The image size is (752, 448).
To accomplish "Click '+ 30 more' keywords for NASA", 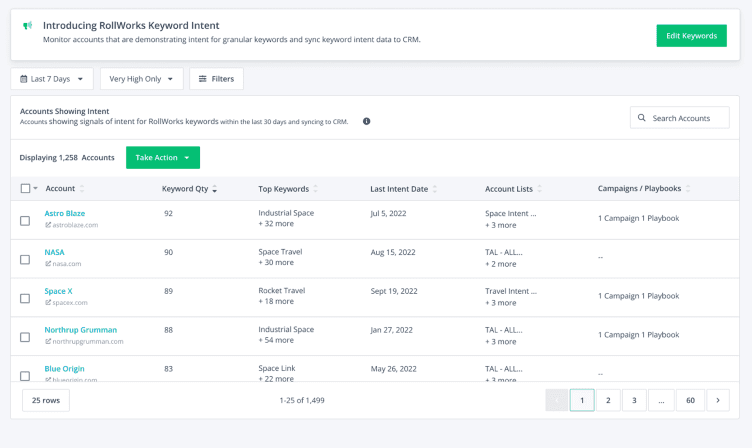I will (276, 262).
